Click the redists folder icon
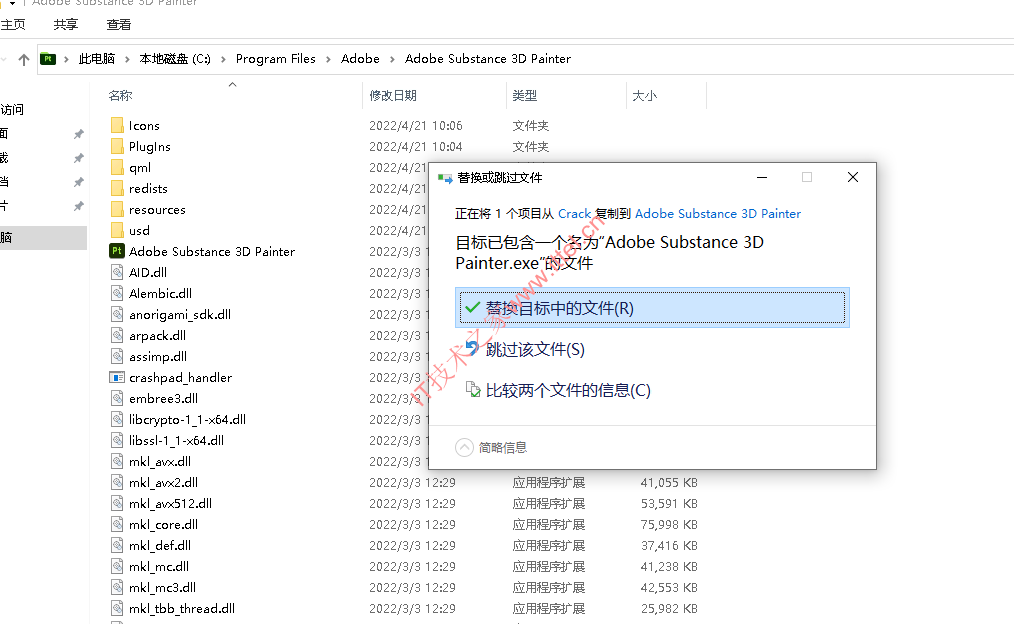 [117, 189]
